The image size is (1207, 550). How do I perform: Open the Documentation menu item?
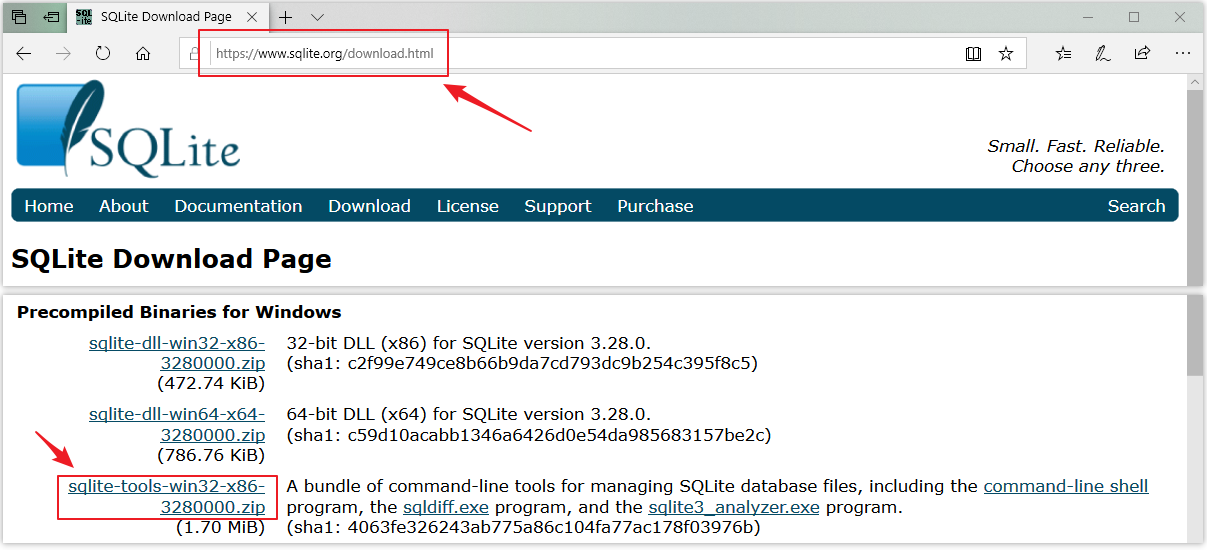click(238, 206)
